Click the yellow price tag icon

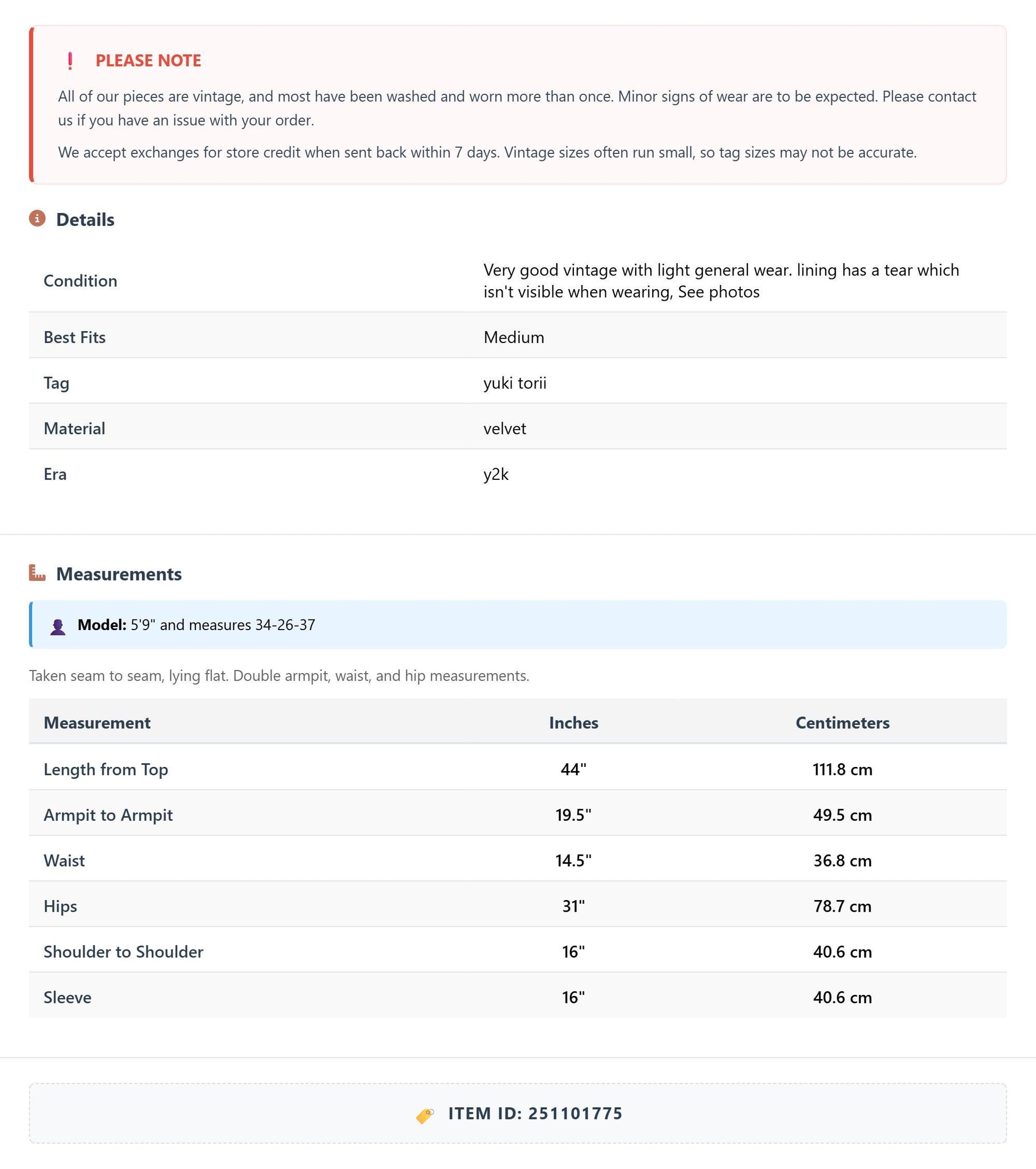[425, 1115]
